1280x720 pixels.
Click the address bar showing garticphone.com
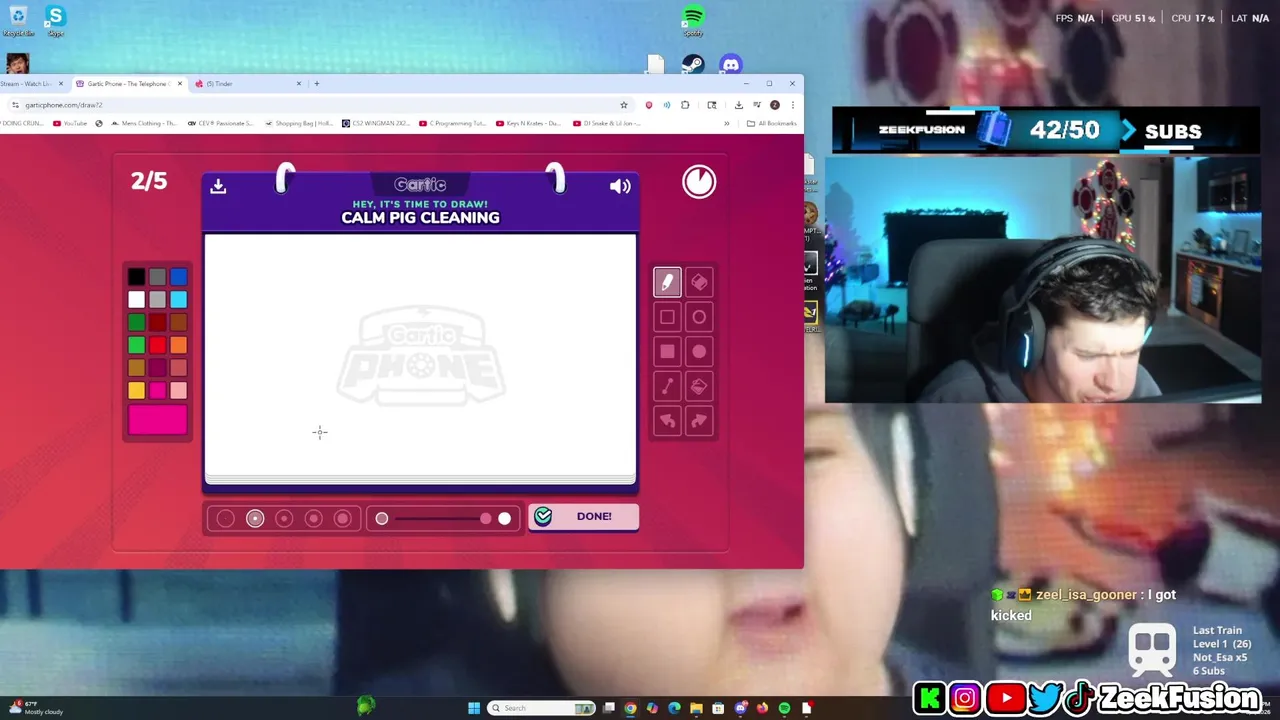tap(320, 105)
